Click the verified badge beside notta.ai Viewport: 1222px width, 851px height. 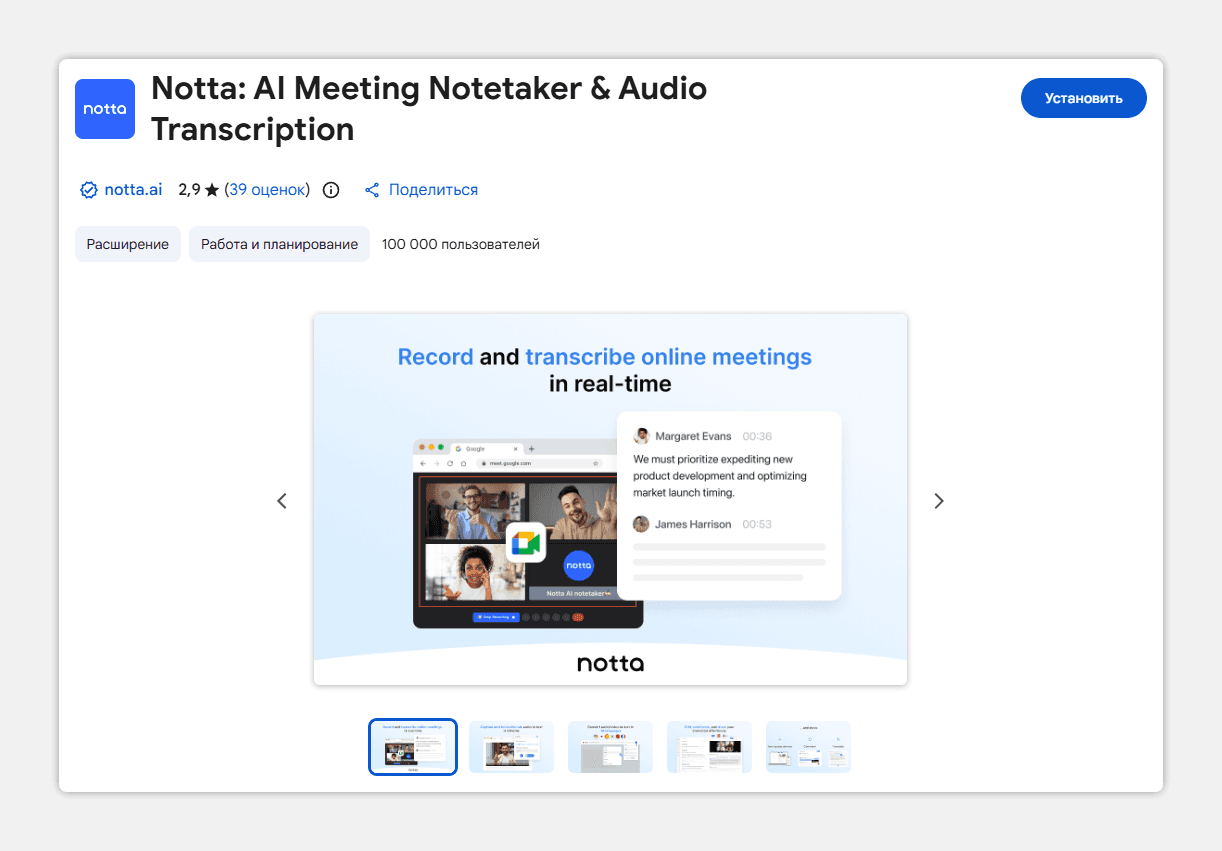(x=88, y=190)
